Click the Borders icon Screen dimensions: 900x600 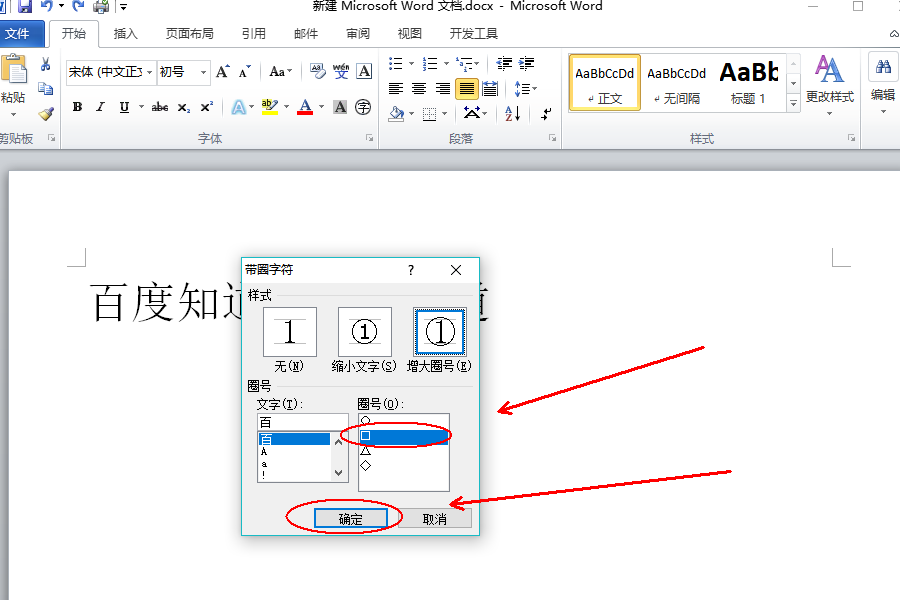click(x=429, y=114)
